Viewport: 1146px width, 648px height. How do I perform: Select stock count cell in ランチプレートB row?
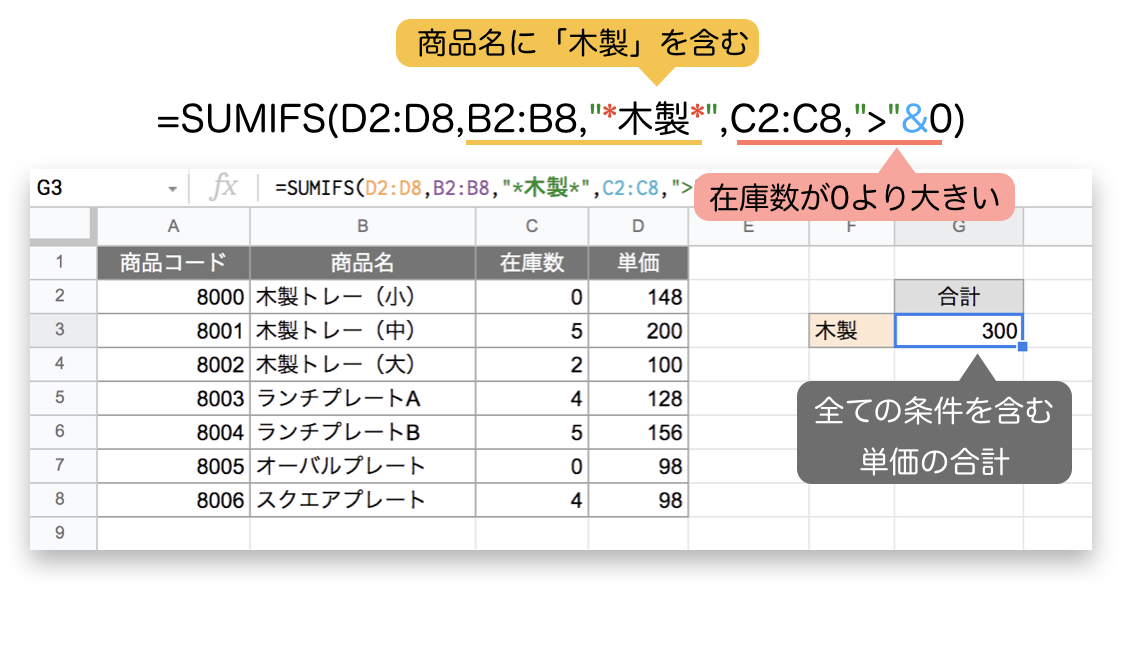[x=532, y=432]
